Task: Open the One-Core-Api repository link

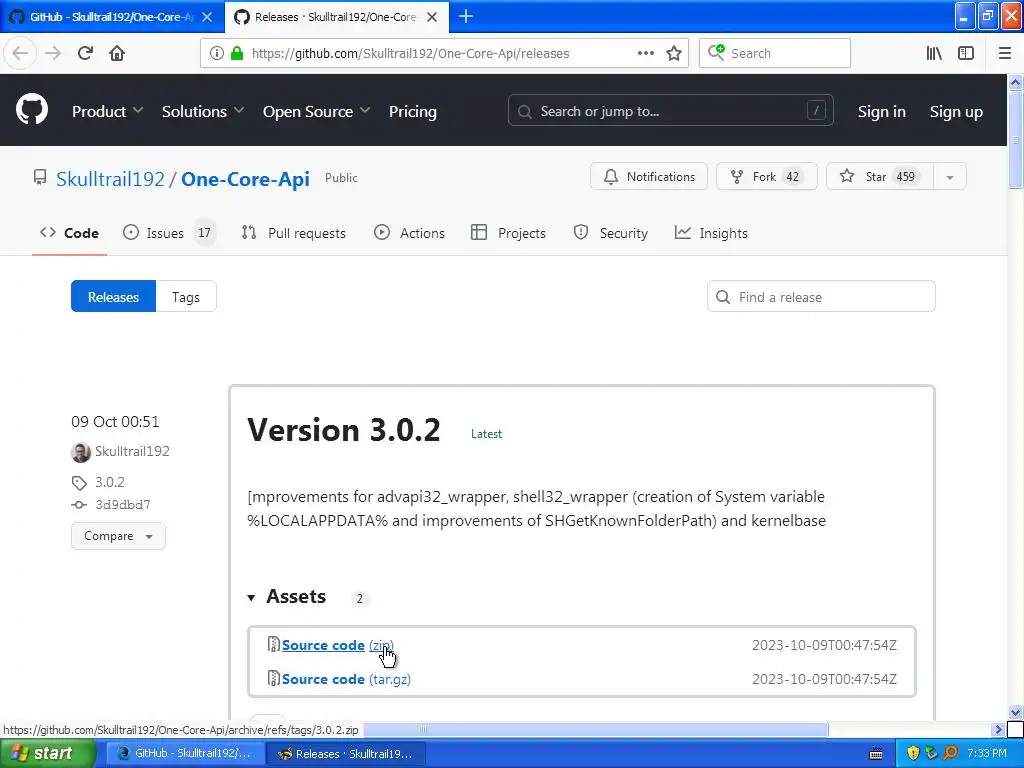Action: [245, 179]
